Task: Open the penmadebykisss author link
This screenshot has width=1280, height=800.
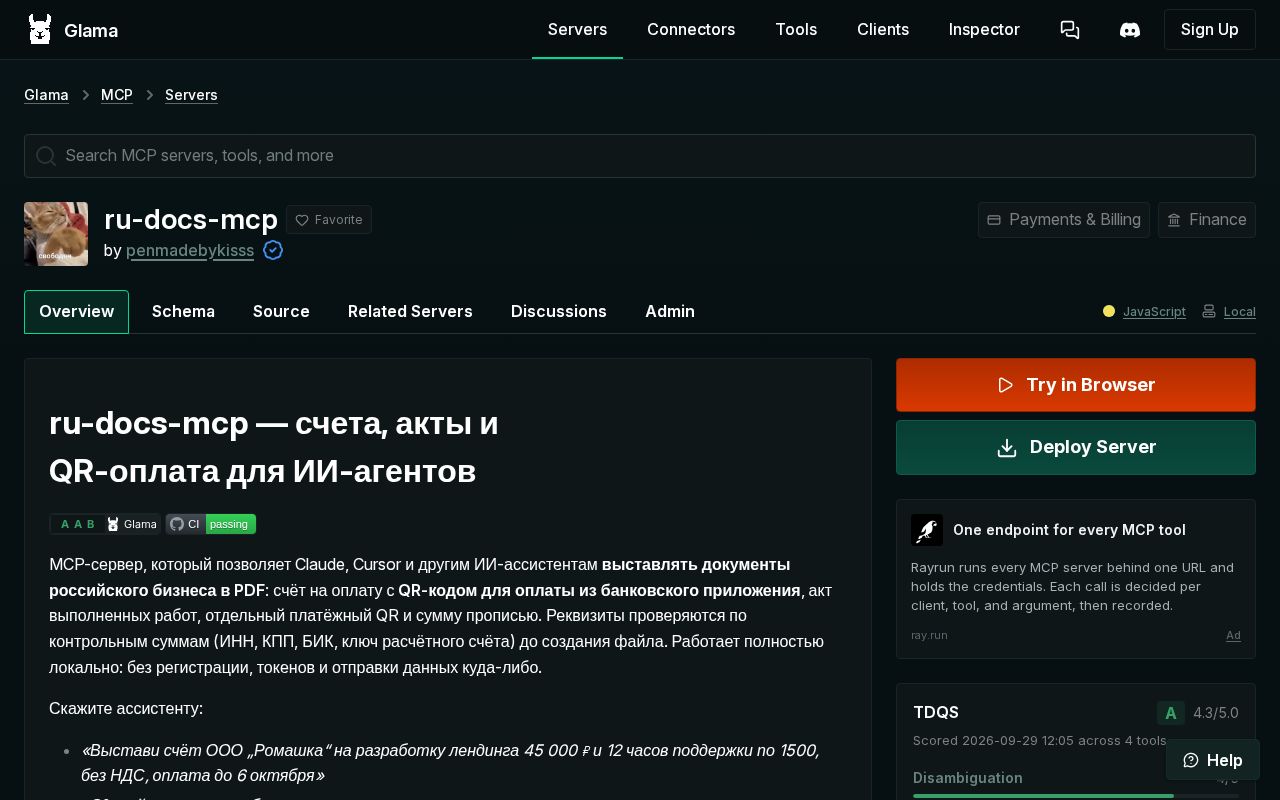Action: (190, 250)
